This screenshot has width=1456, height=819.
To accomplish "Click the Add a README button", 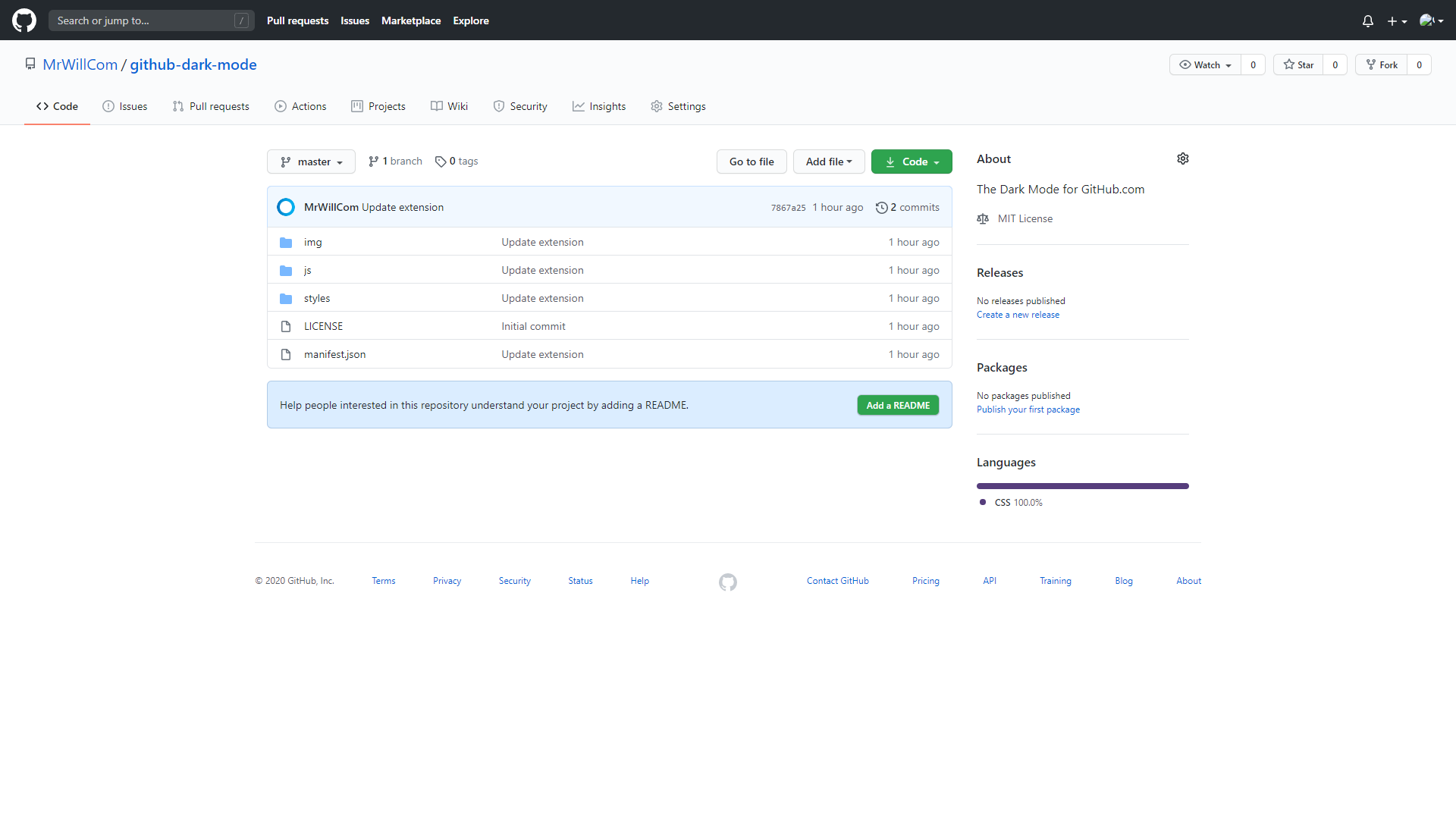I will pyautogui.click(x=897, y=405).
